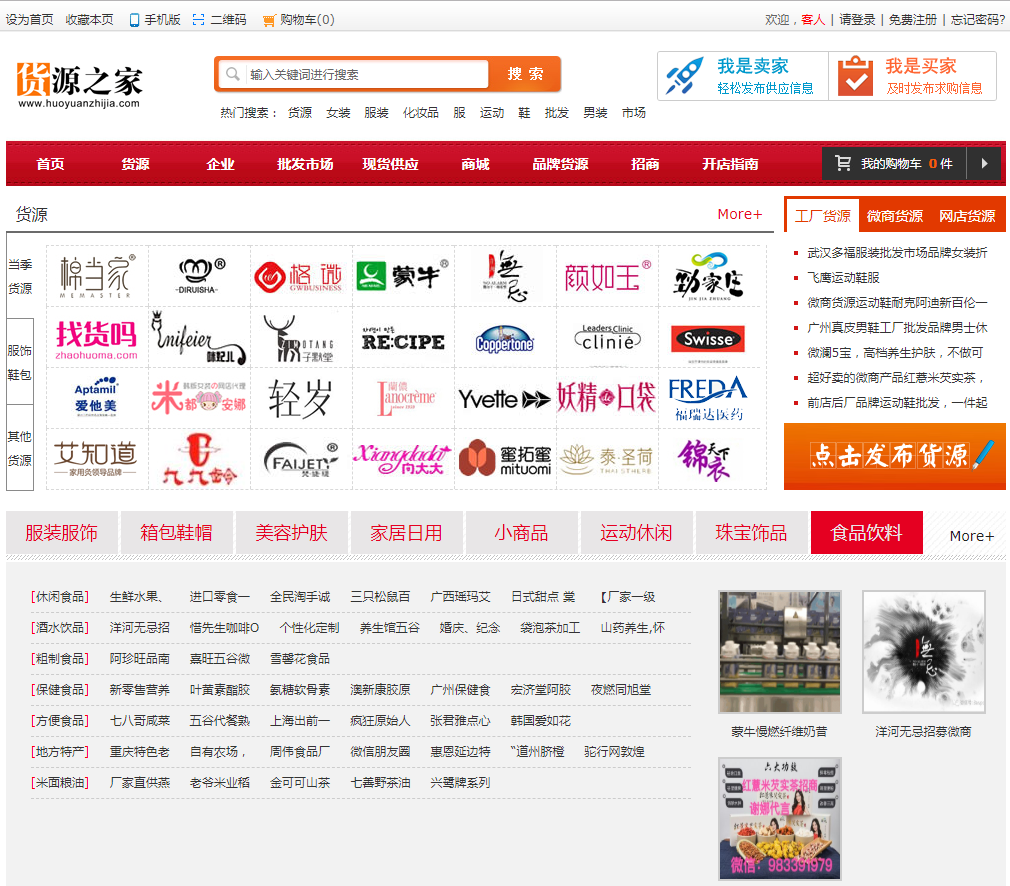
Task: Open the 艾知道 brand logo
Action: click(x=97, y=459)
